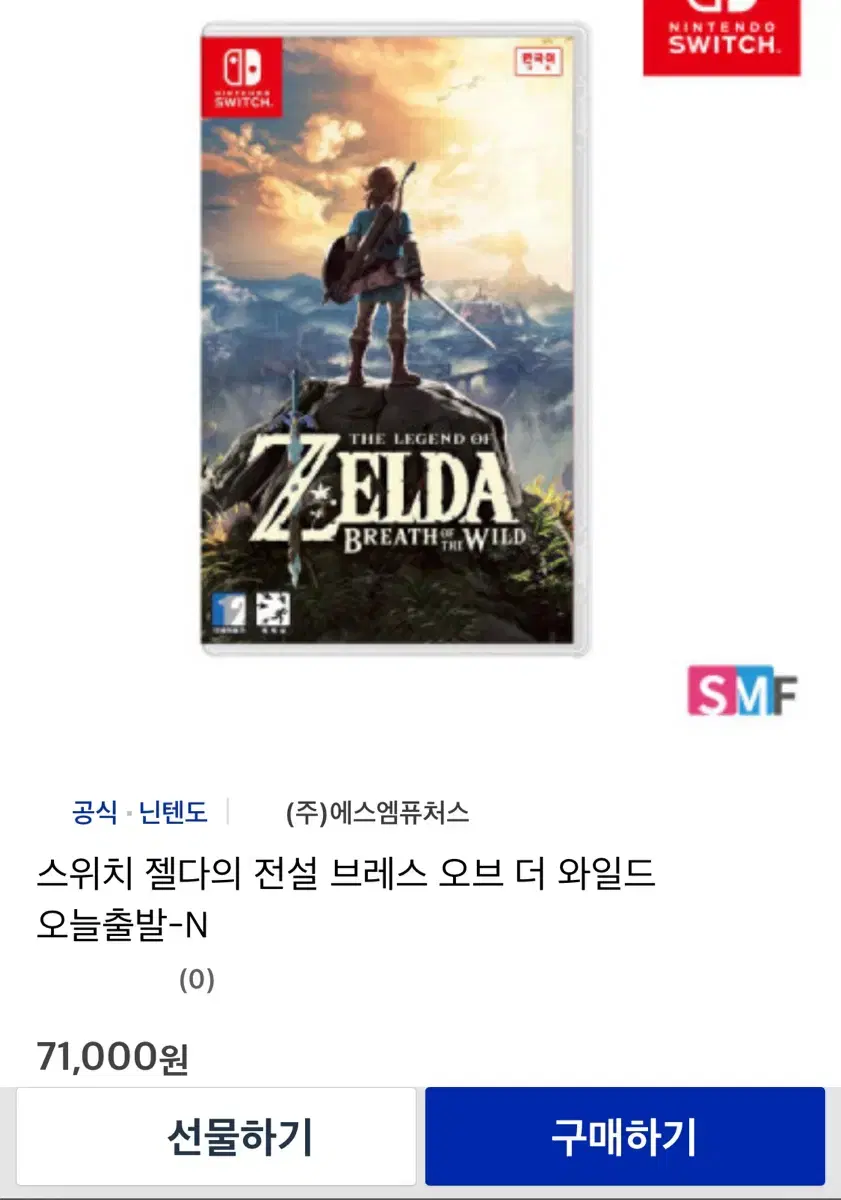Click the SMF seller logo

(741, 690)
